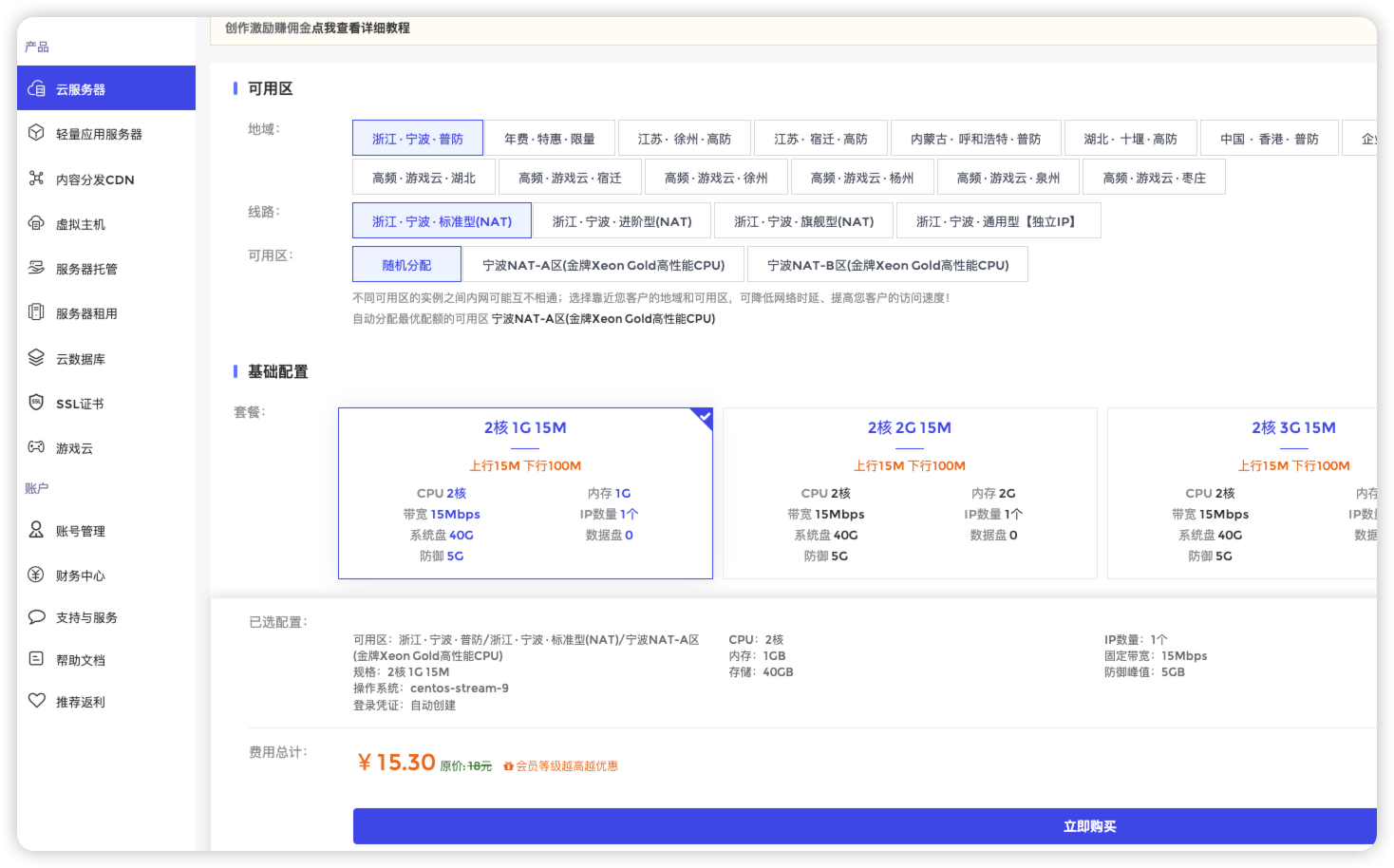Click the 云数据库 stacked layers icon
The height and width of the screenshot is (868, 1394).
pos(36,357)
